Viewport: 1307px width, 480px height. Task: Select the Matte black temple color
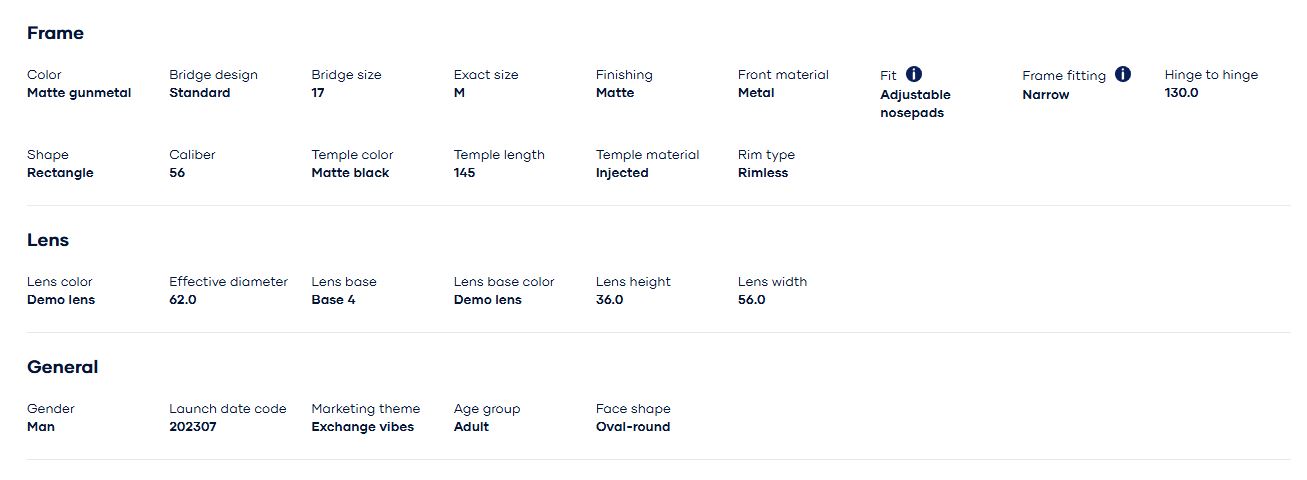coord(350,173)
